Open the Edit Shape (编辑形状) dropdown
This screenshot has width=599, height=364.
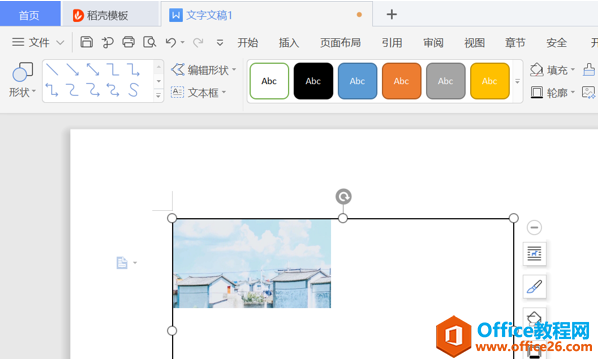point(204,70)
